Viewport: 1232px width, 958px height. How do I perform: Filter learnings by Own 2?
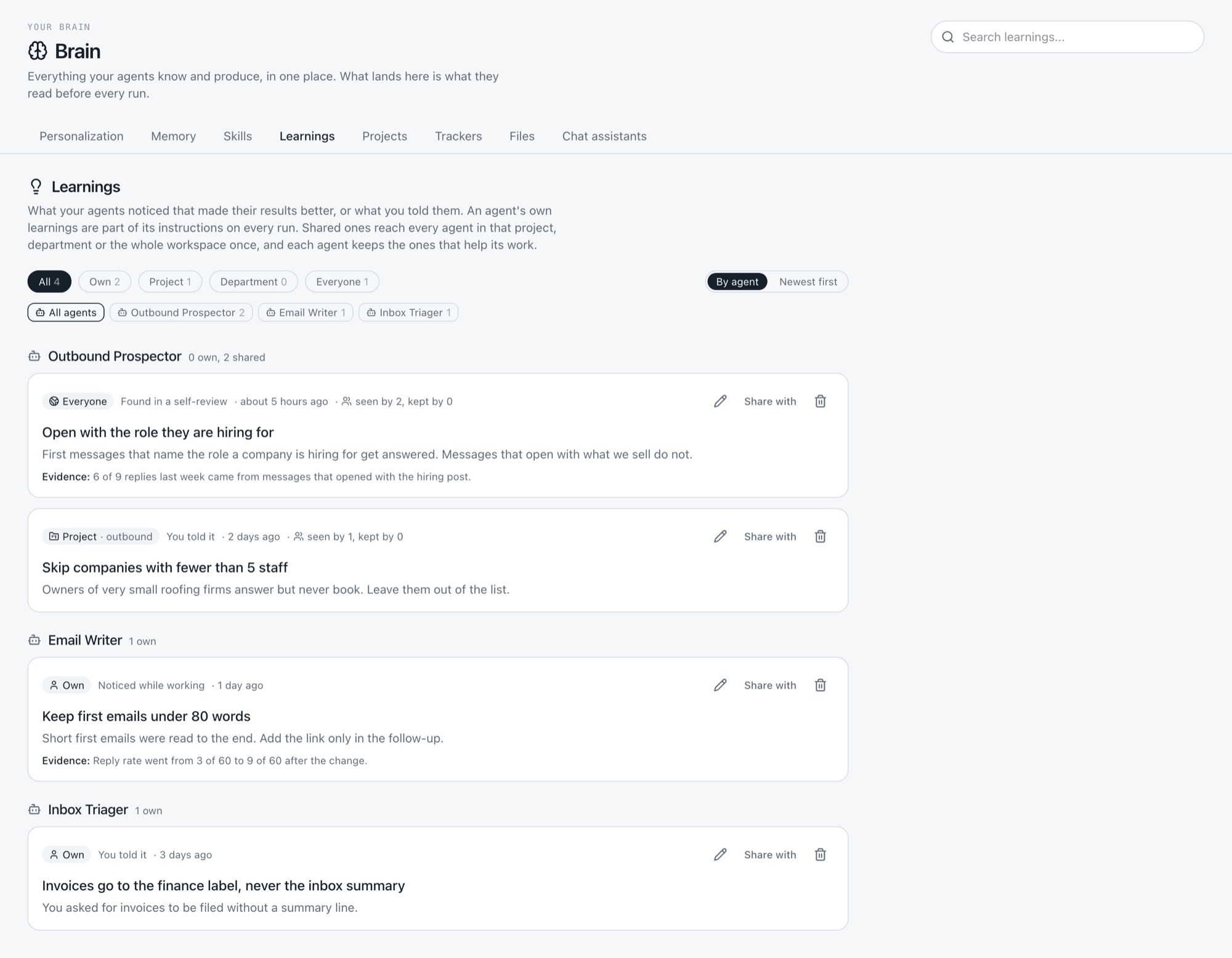click(x=105, y=282)
